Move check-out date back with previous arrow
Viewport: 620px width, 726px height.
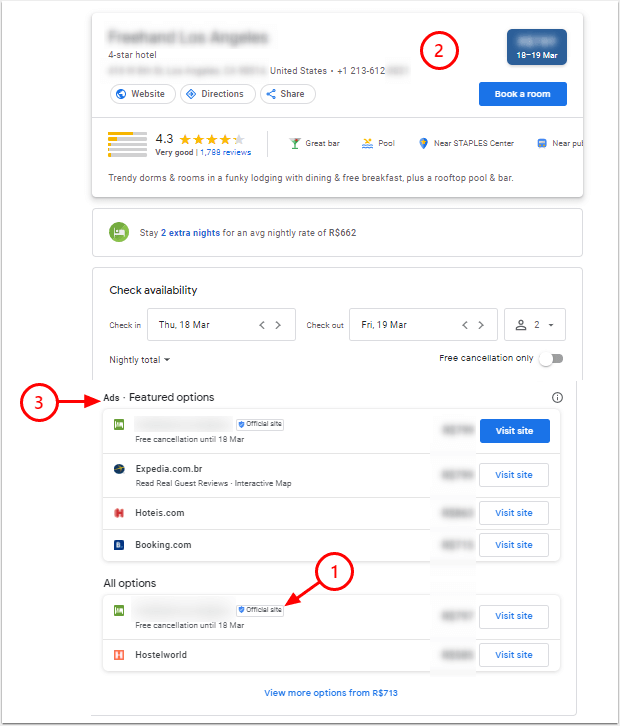click(463, 325)
